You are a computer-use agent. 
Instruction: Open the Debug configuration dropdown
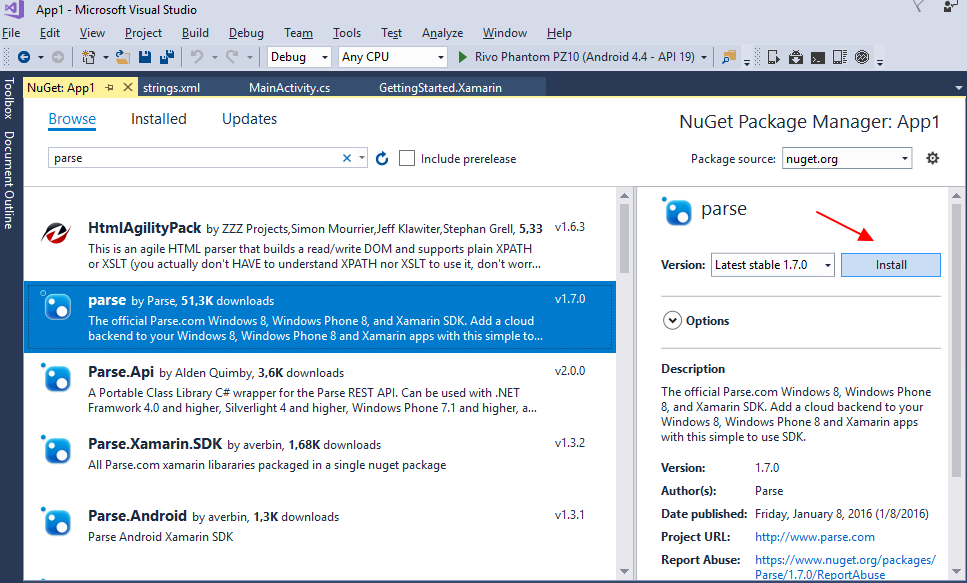(x=299, y=57)
